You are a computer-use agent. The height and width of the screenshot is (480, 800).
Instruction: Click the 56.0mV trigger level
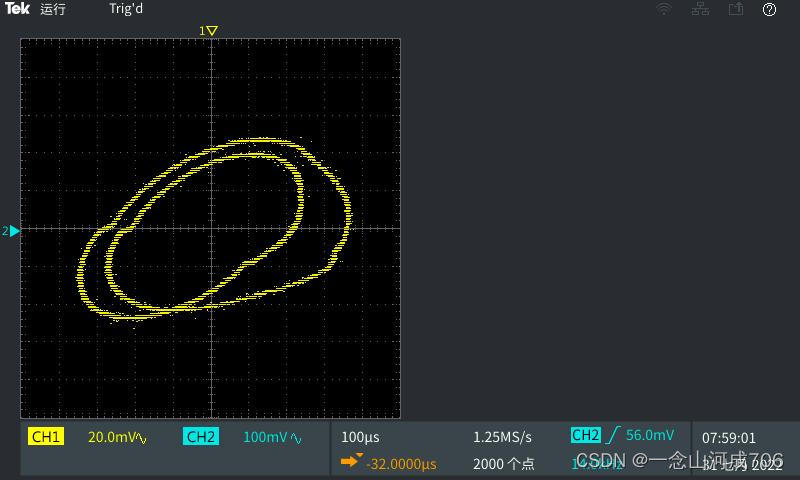650,435
